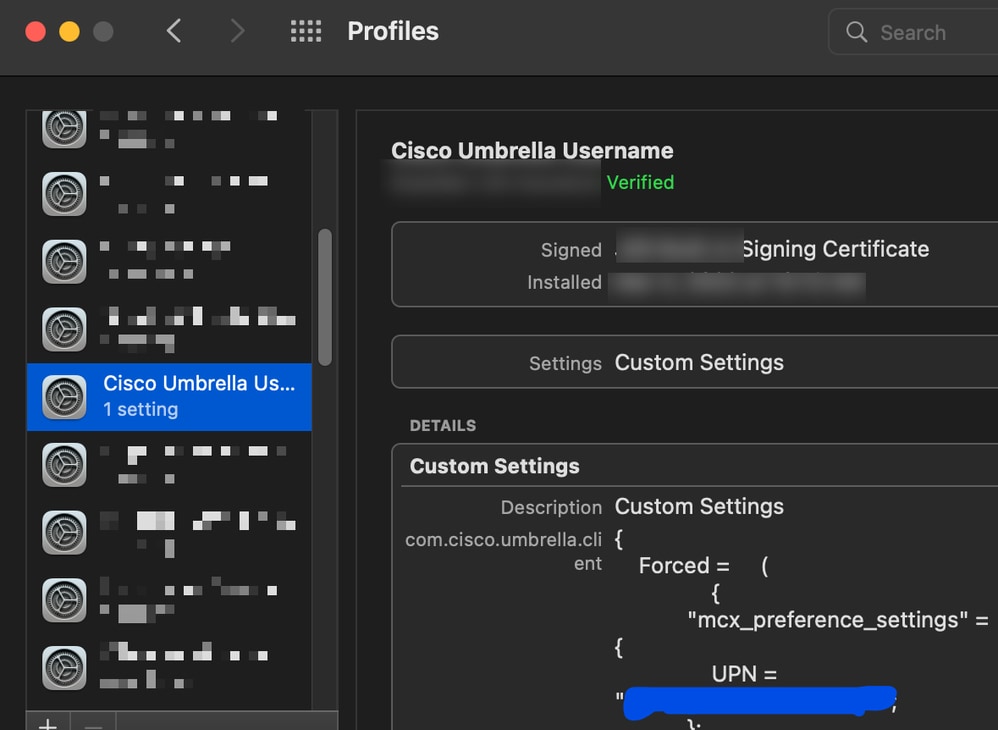Show all preferences via grid icon
The image size is (998, 730).
click(x=305, y=32)
